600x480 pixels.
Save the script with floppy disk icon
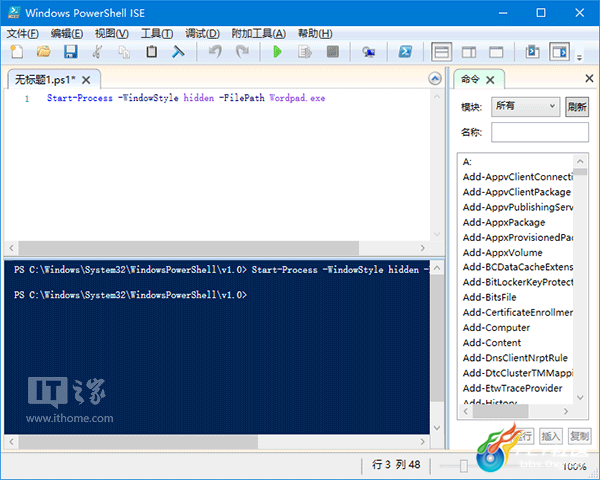click(x=70, y=52)
